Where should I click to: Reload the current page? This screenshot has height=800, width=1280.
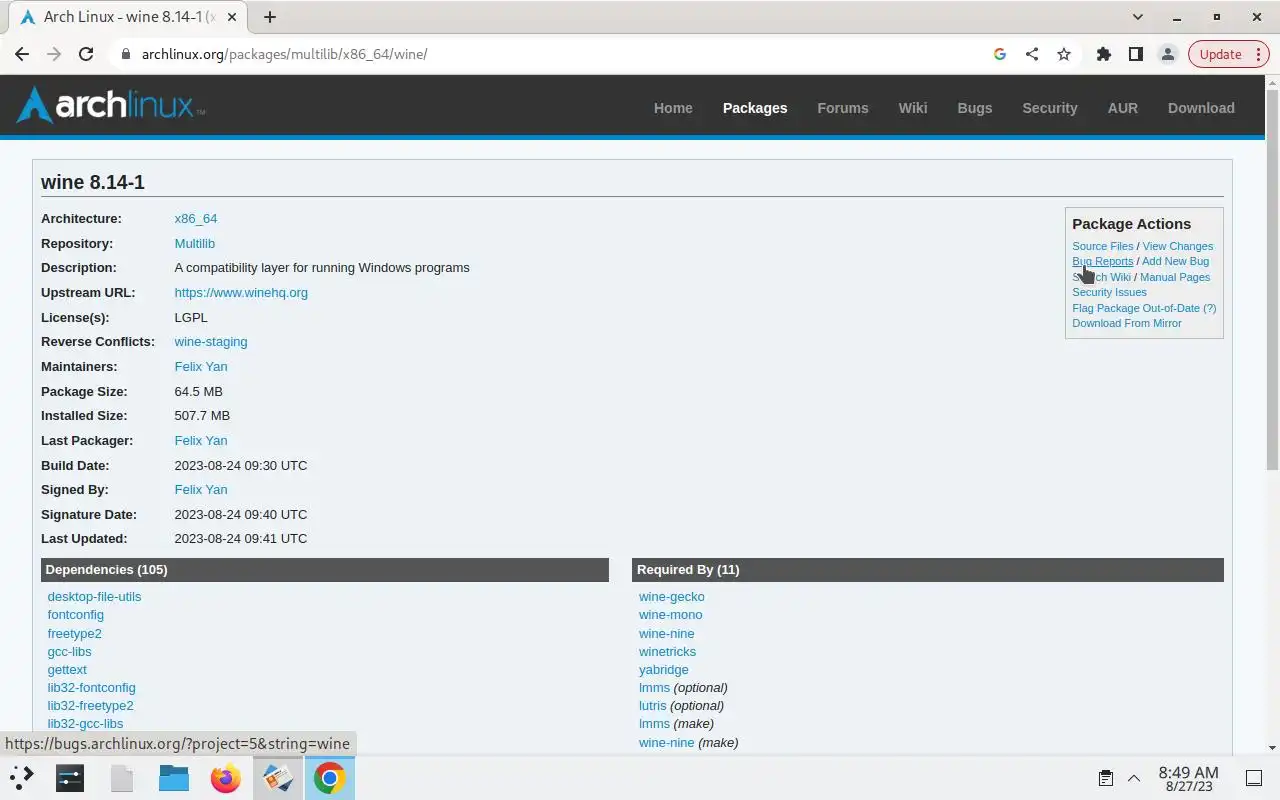tap(86, 54)
